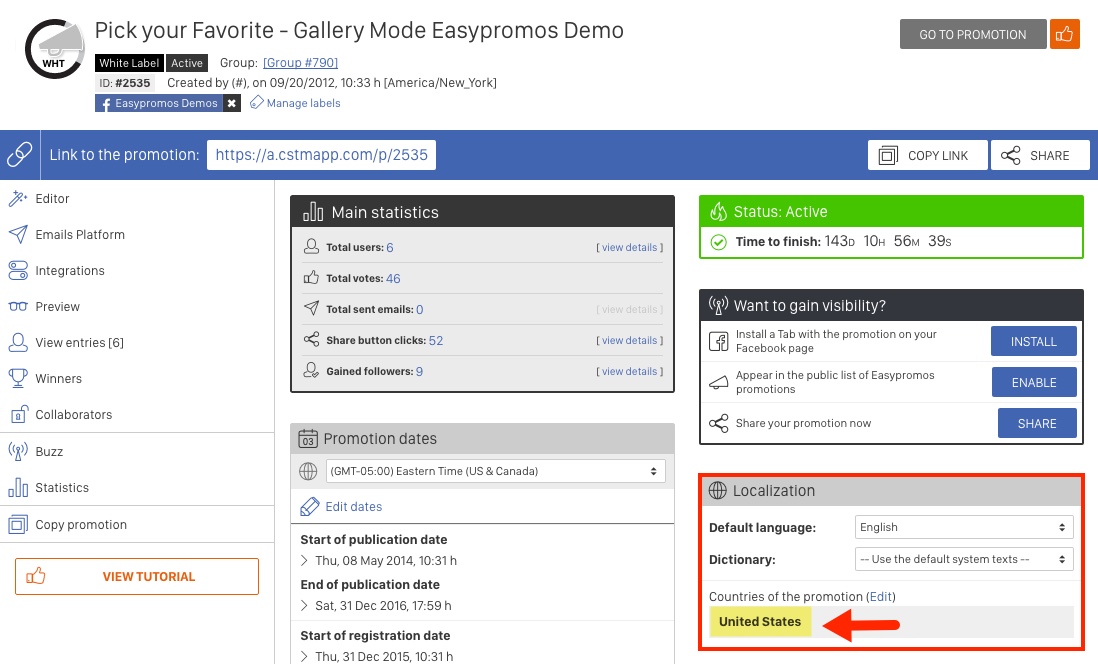Click the Easypromos Demos label tag

(160, 103)
